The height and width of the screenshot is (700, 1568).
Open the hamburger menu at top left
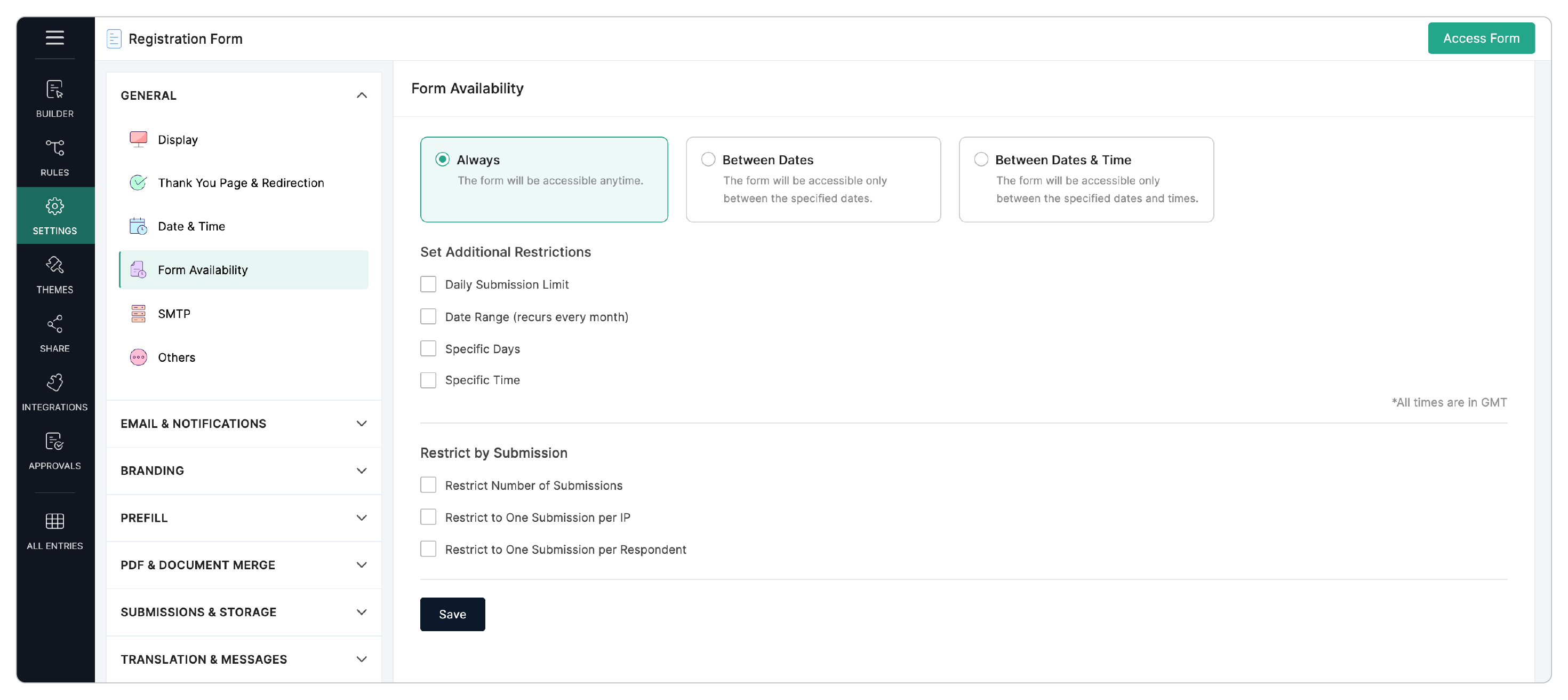pyautogui.click(x=55, y=38)
